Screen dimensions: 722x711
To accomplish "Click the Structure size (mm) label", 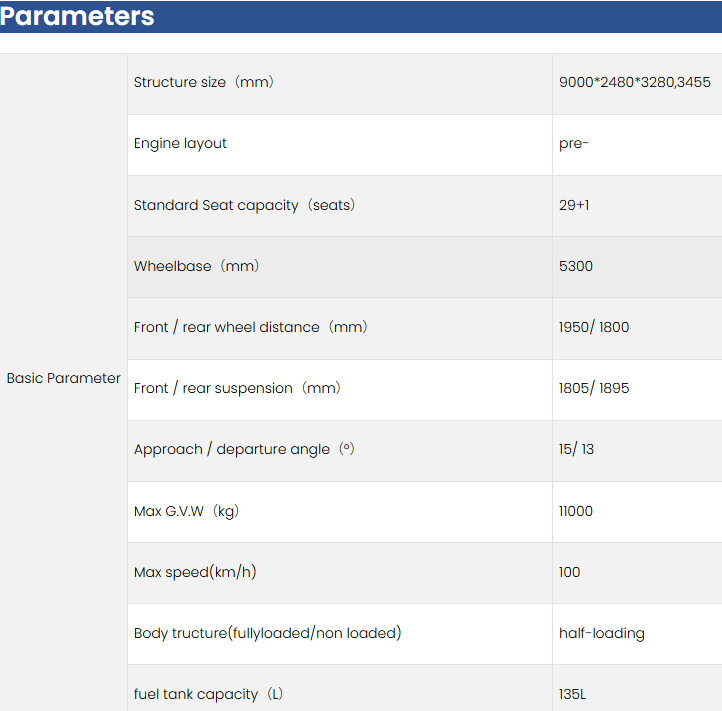I will [x=204, y=82].
